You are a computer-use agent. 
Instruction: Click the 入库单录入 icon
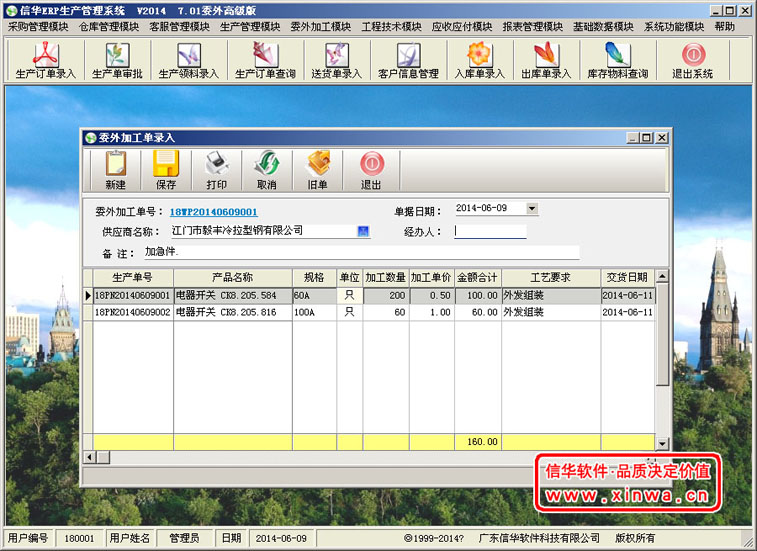(x=479, y=61)
